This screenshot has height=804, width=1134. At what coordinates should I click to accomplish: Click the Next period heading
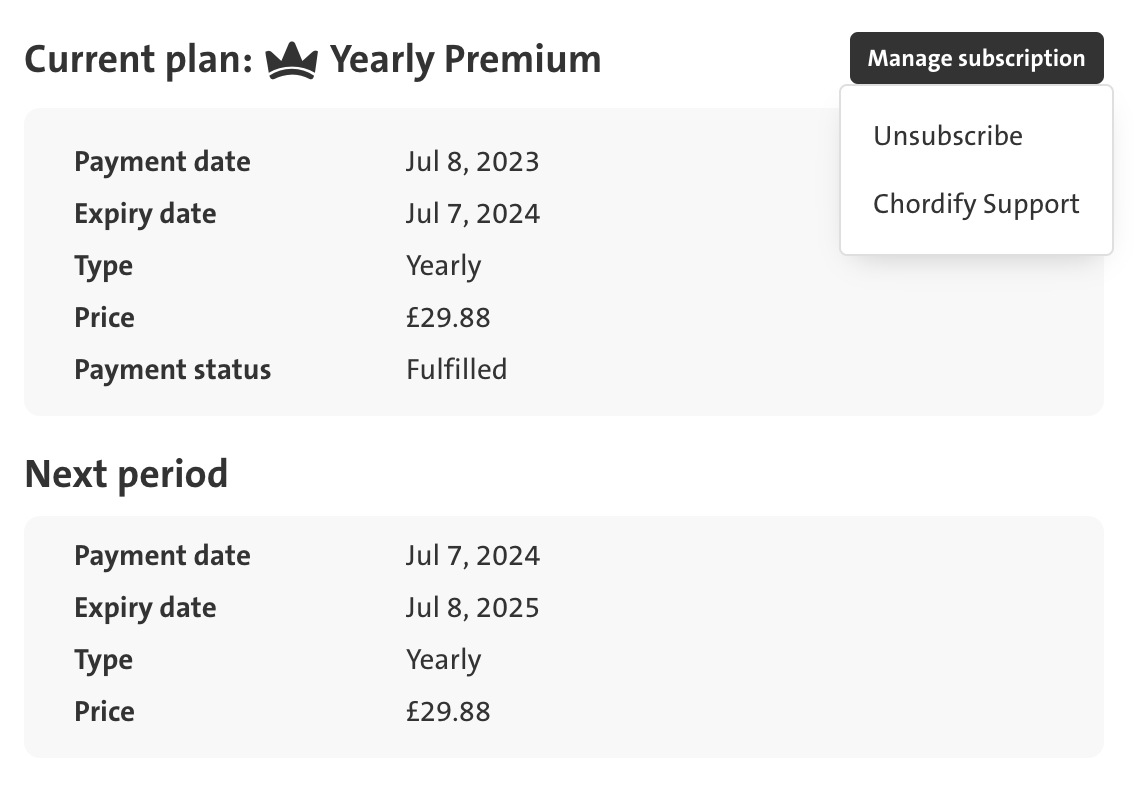(126, 474)
